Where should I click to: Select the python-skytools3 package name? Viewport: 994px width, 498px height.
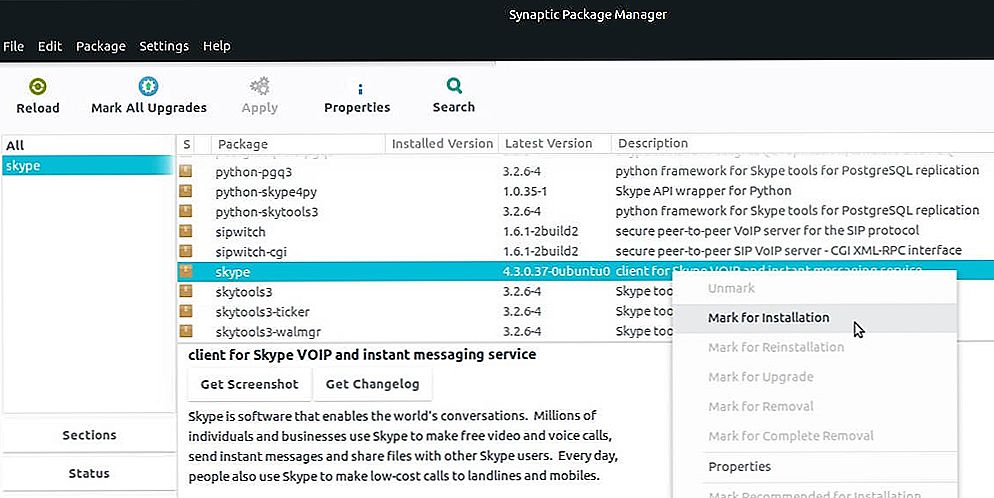pos(266,212)
